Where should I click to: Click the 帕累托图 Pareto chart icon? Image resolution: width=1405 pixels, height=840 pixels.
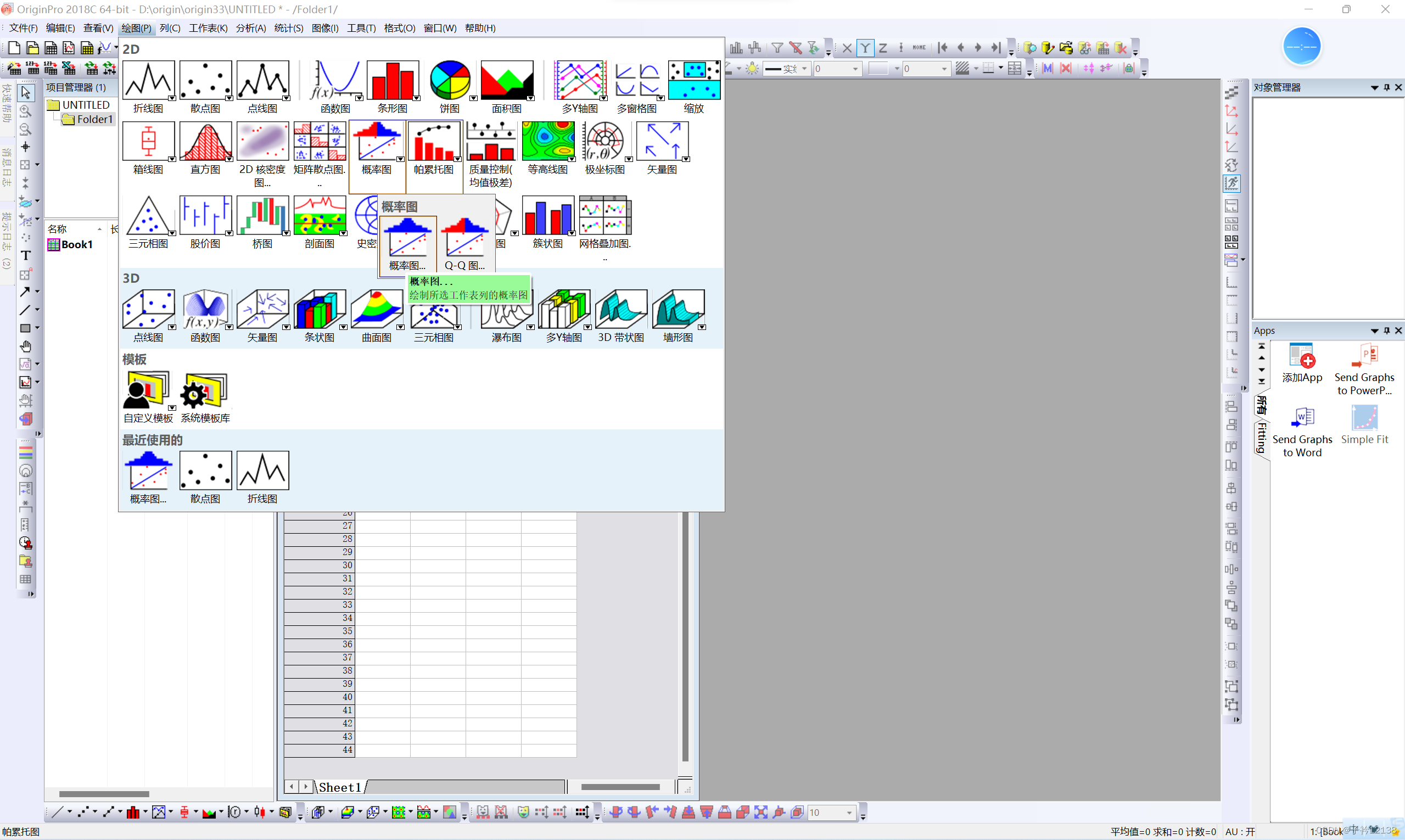click(x=434, y=141)
